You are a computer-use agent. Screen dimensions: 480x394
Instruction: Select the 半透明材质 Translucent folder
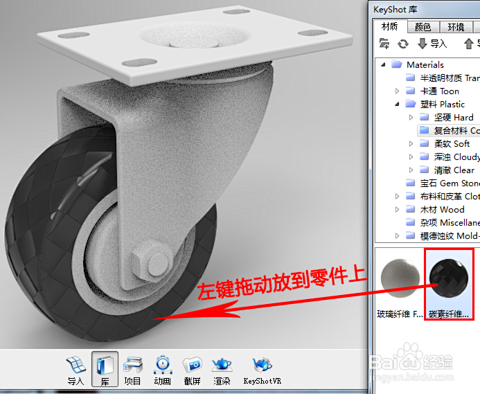tap(443, 78)
